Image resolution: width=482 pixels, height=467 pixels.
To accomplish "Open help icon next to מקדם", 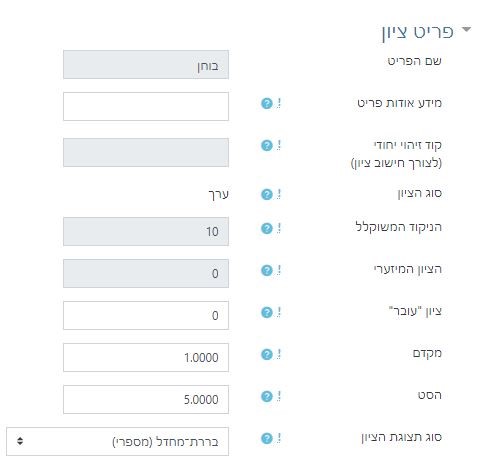I will pos(267,354).
